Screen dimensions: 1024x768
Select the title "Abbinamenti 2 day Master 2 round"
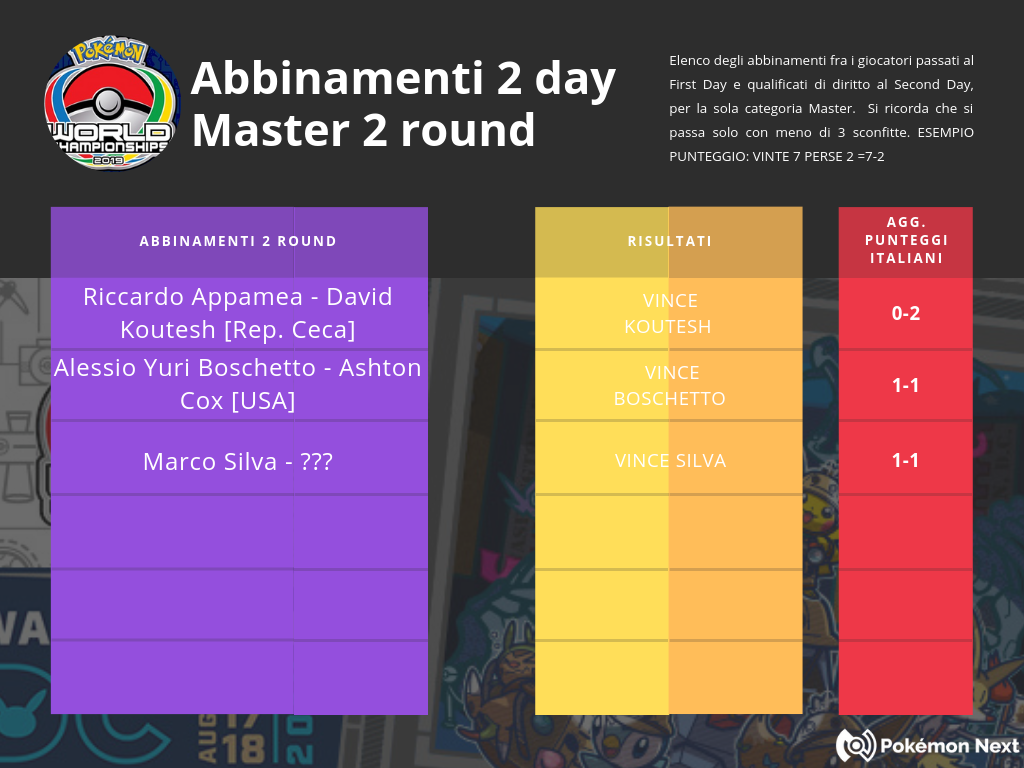coord(402,104)
